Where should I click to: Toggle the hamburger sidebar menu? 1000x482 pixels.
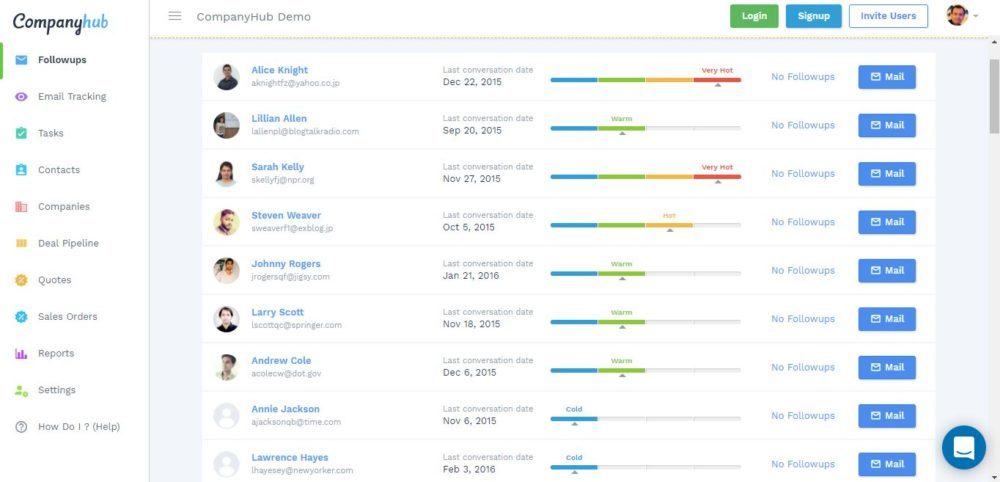point(175,16)
